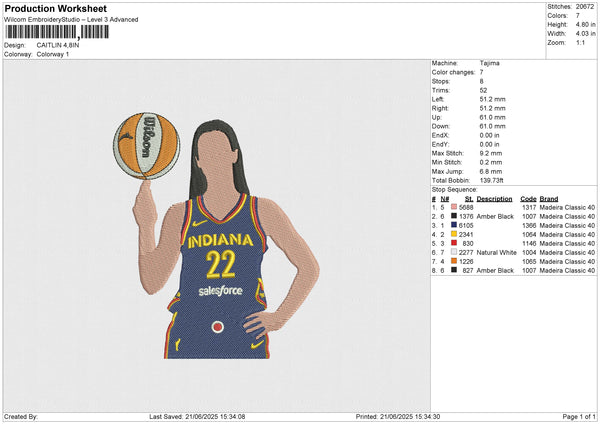
Task: Select the INDIANA text on the jersey
Action: (219, 240)
